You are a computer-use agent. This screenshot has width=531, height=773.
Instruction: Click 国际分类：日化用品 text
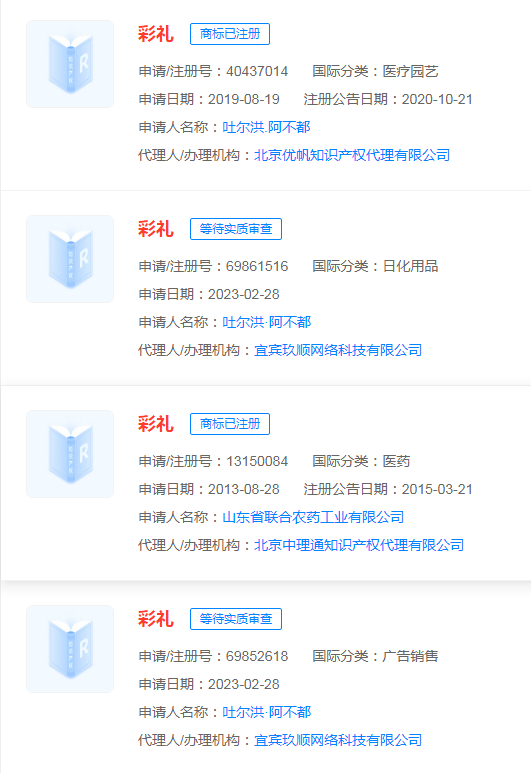click(x=375, y=266)
